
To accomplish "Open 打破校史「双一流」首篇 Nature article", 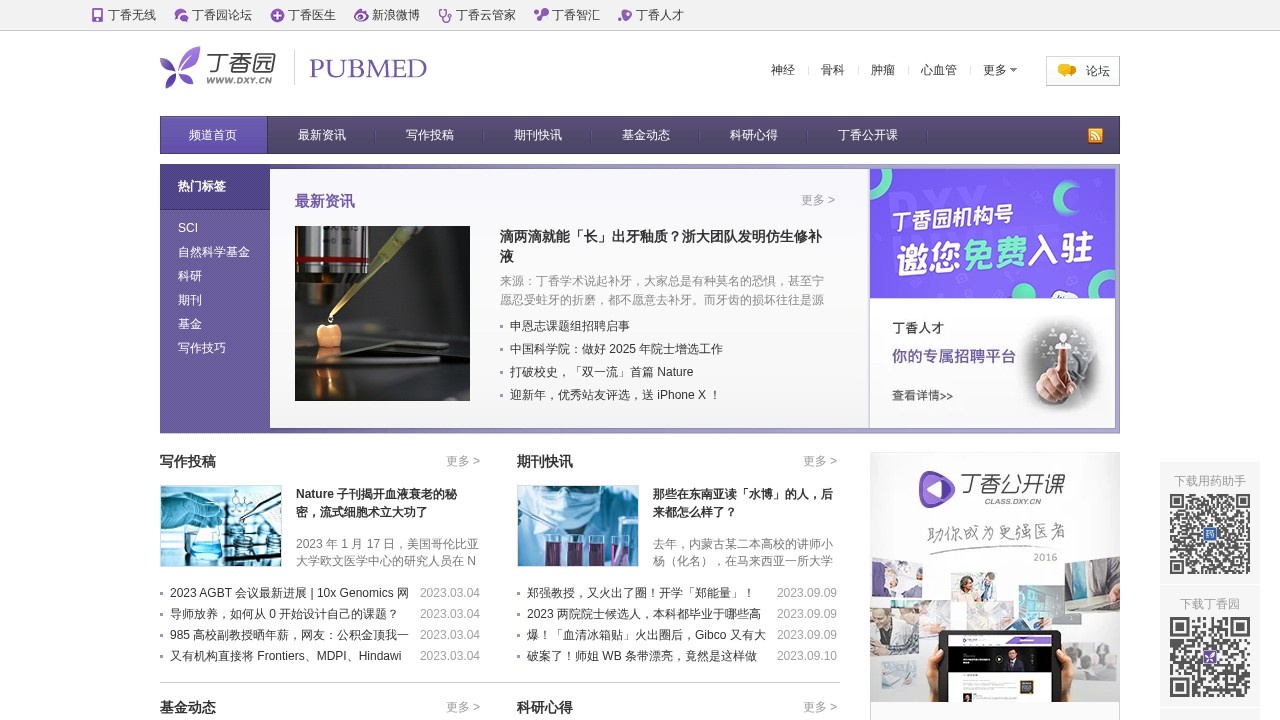I will click(x=601, y=372).
